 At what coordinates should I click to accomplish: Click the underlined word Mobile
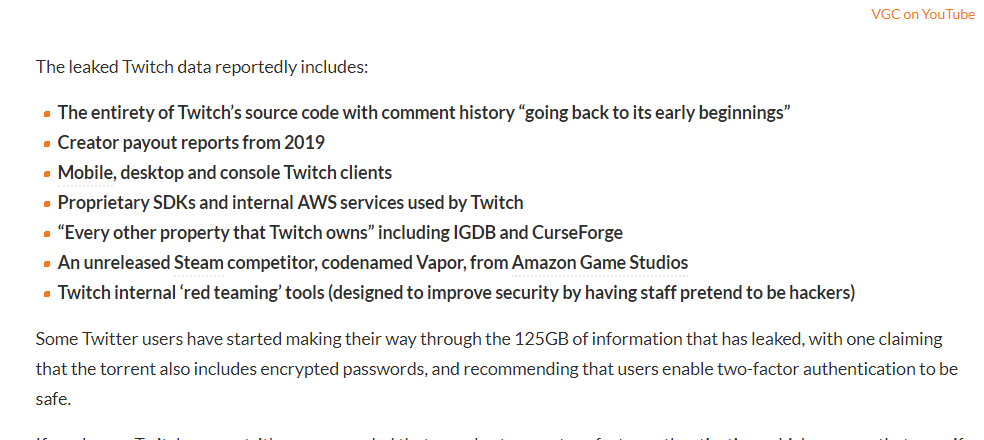[85, 173]
